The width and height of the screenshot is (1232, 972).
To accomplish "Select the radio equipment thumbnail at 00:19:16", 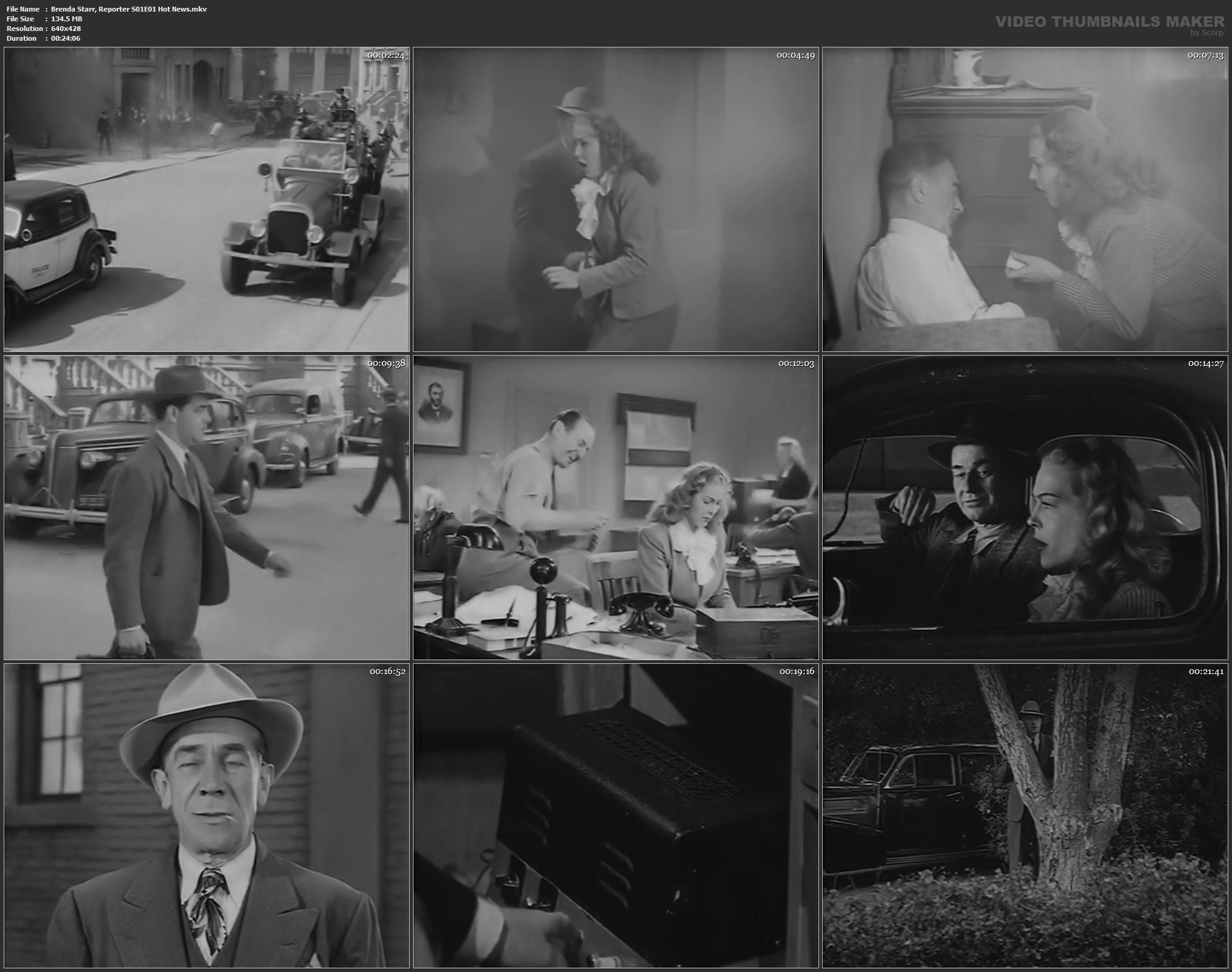I will [615, 816].
